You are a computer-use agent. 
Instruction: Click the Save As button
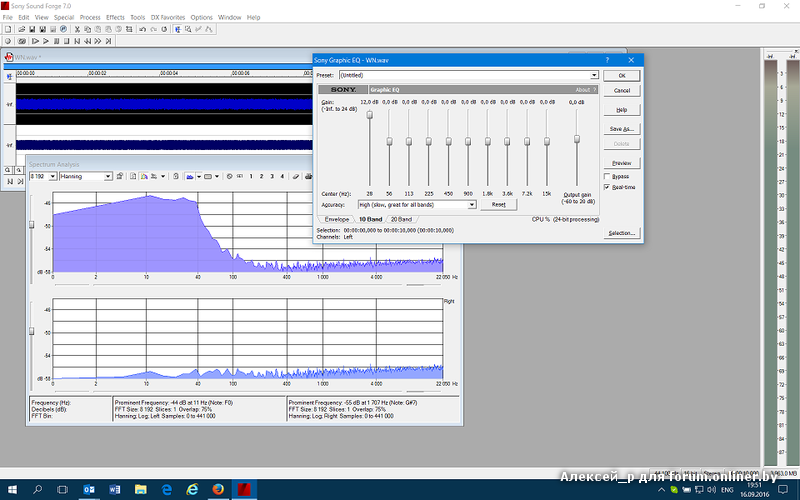621,129
